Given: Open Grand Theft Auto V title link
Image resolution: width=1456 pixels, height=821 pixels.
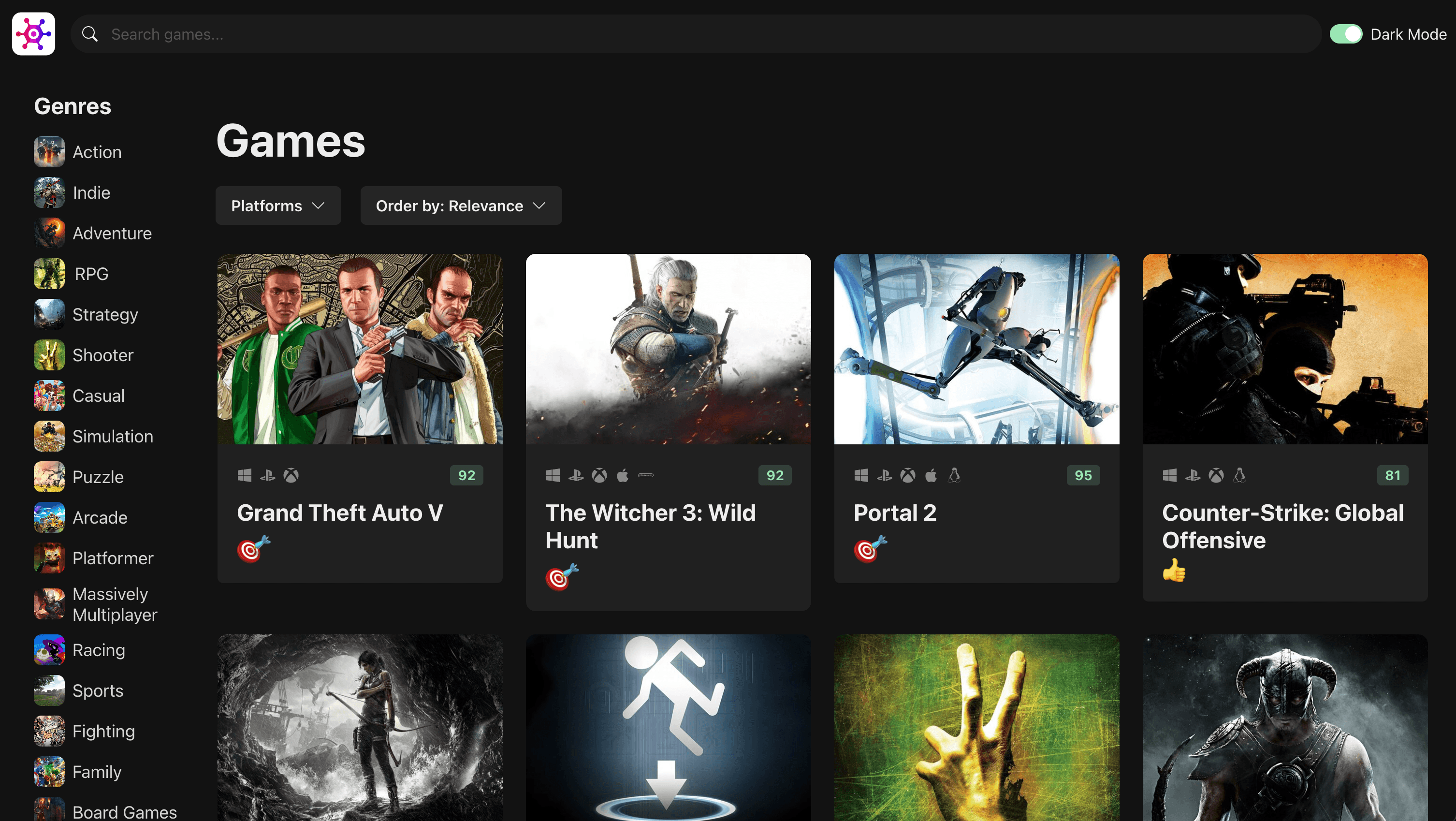Looking at the screenshot, I should tap(340, 513).
